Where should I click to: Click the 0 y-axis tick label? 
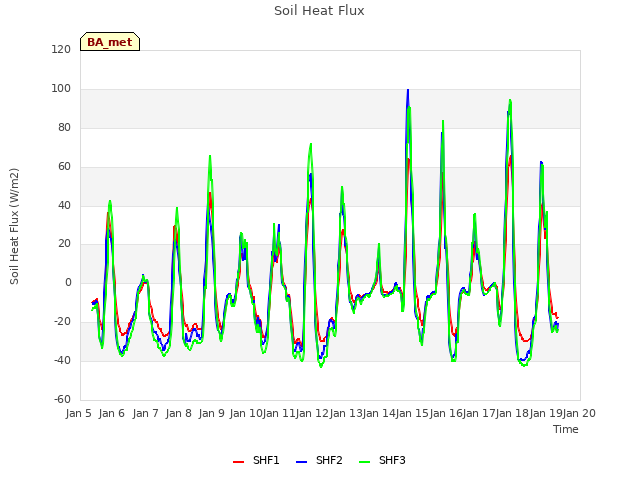pos(68,282)
